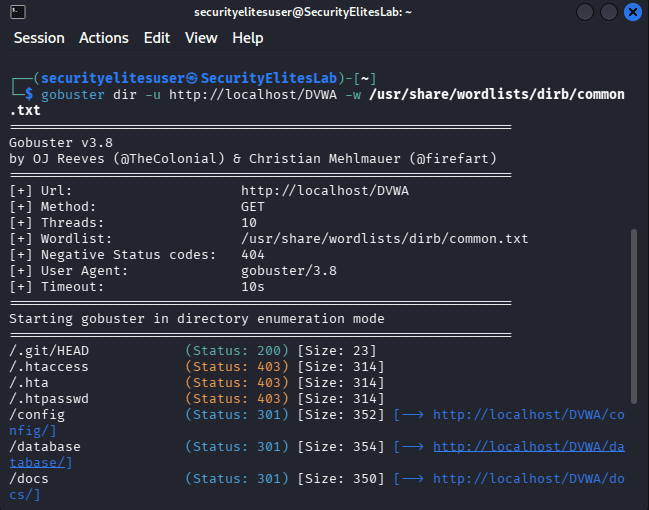Click Size: 352 on the /config row
The width and height of the screenshot is (649, 510).
341,414
